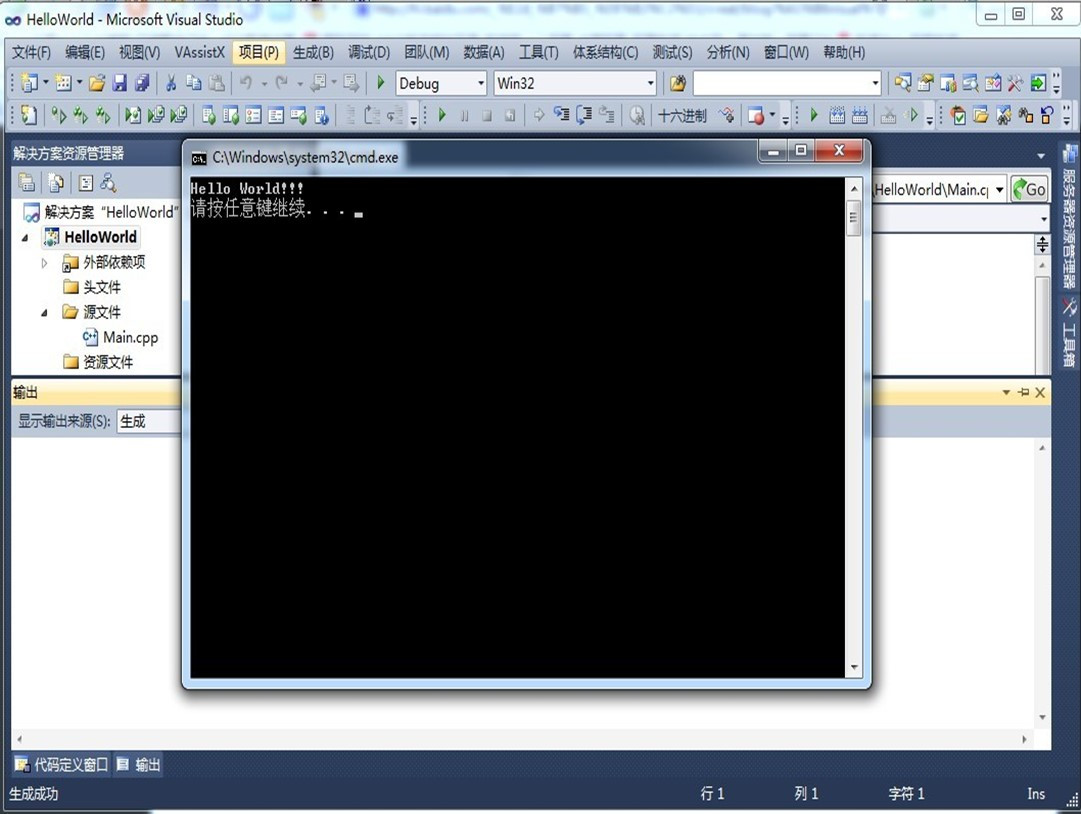Click the Copy icon in the toolbar
Screen dimensions: 1081x814
[194, 83]
